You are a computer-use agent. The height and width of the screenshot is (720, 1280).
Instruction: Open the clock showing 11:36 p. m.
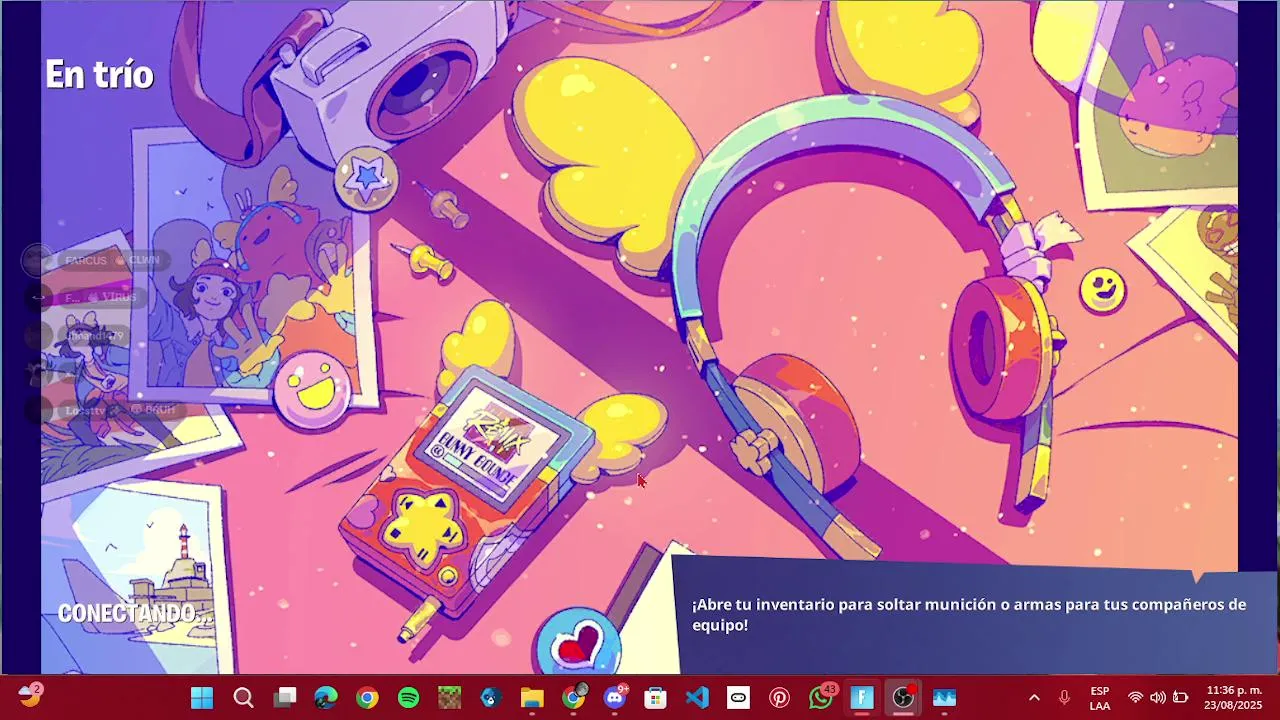pos(1233,697)
